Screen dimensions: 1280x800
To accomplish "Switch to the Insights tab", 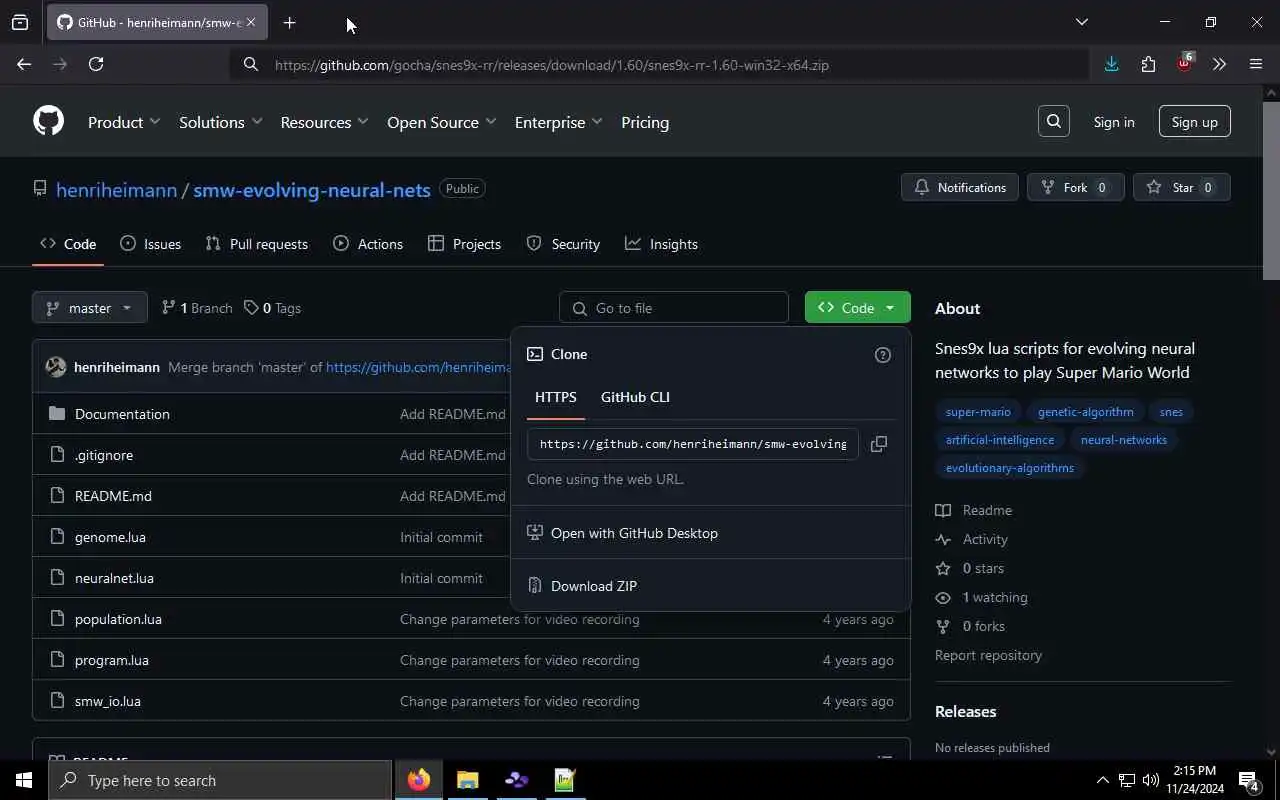I will tap(662, 244).
